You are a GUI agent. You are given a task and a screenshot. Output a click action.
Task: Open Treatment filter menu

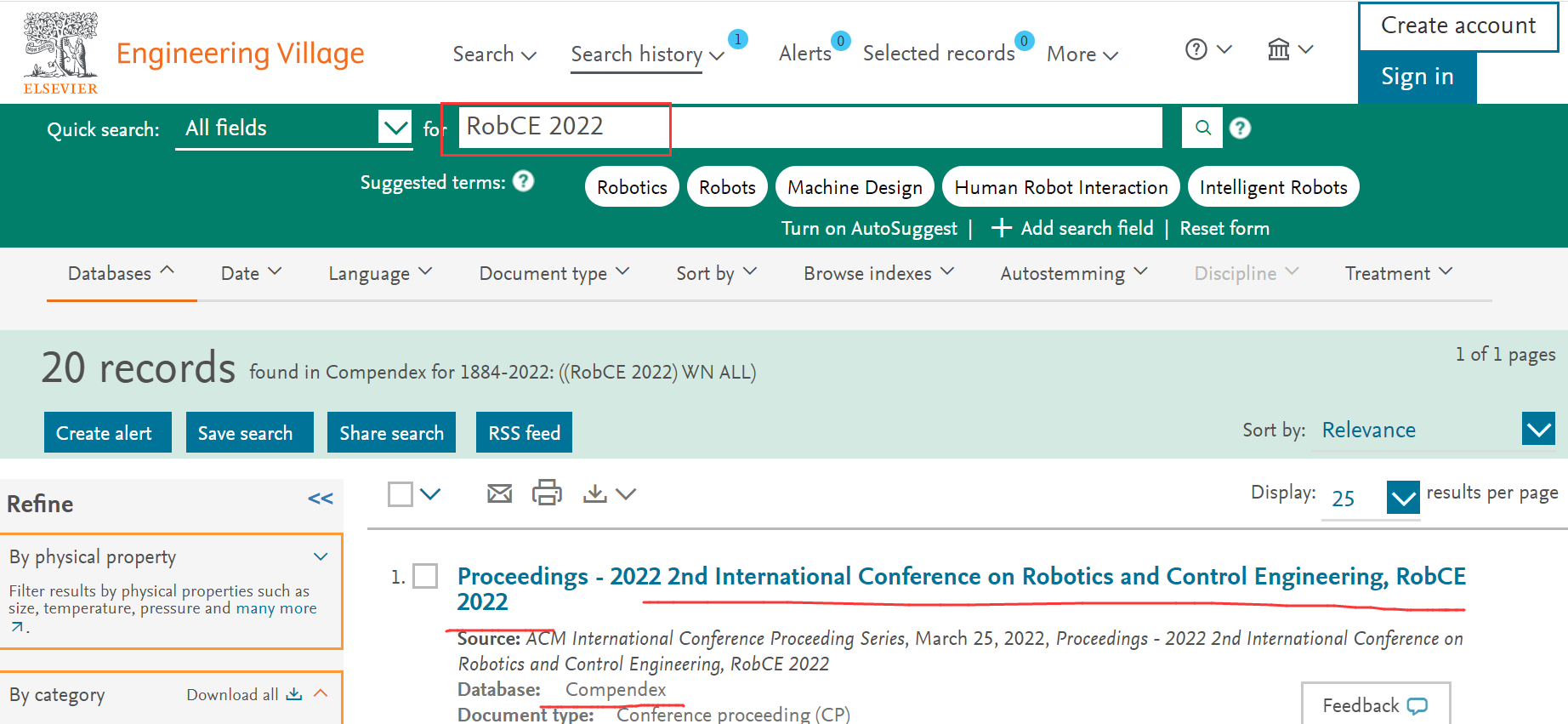click(1398, 273)
